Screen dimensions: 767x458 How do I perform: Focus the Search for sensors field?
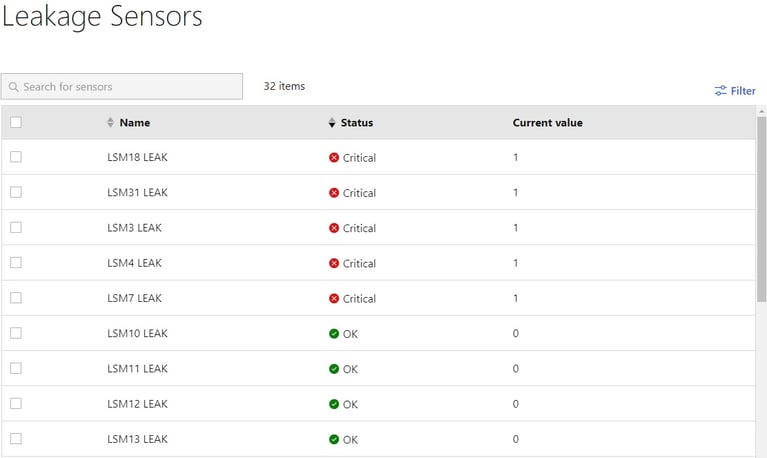pos(130,87)
